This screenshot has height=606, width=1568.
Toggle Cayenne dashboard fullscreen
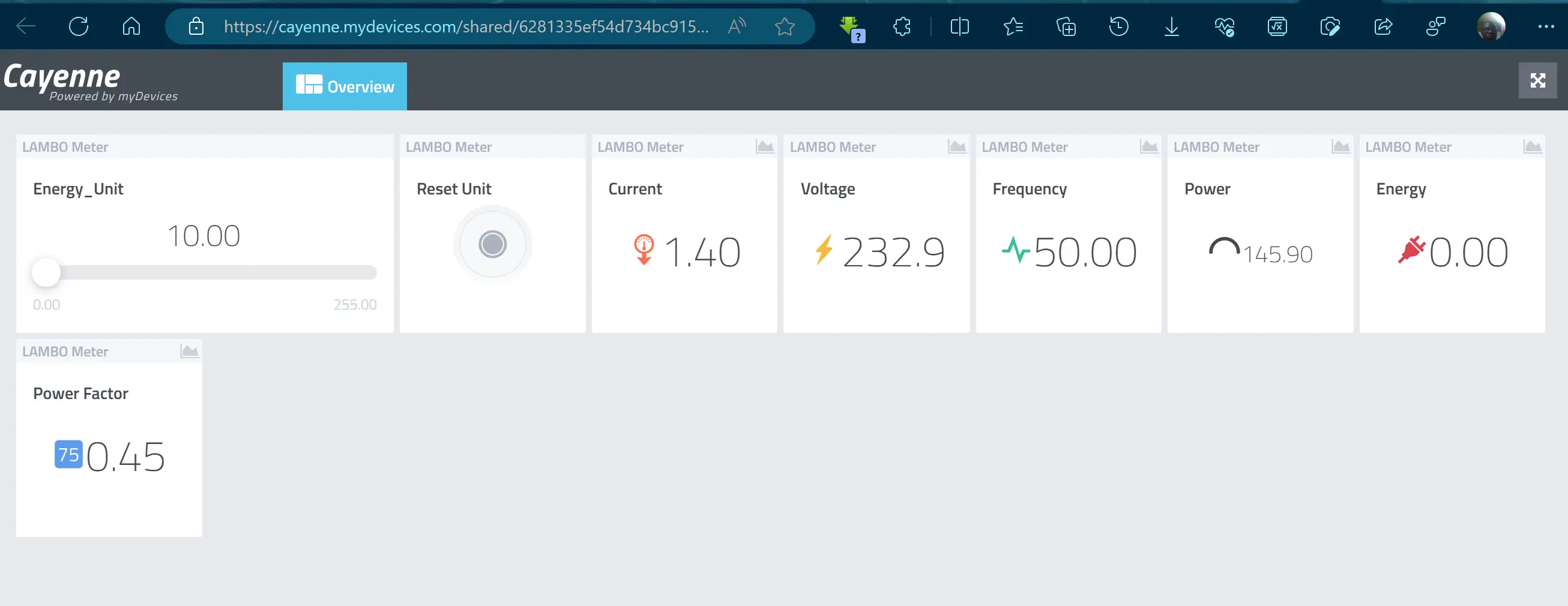1537,80
